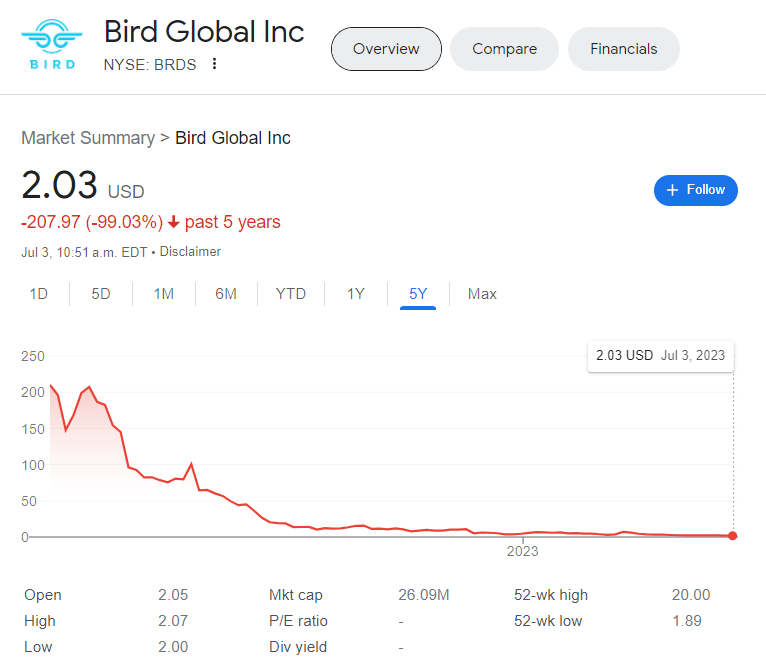The height and width of the screenshot is (666, 766).
Task: Open the three-dot options menu
Action: click(x=214, y=65)
